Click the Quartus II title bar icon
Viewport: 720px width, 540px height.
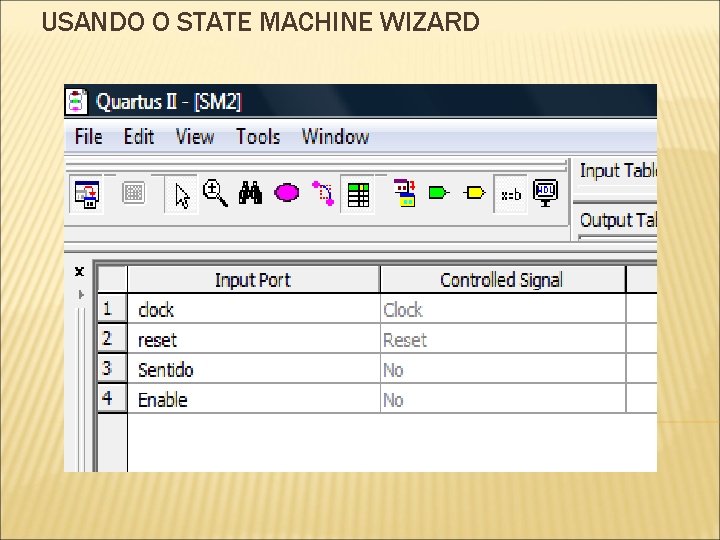pos(76,101)
